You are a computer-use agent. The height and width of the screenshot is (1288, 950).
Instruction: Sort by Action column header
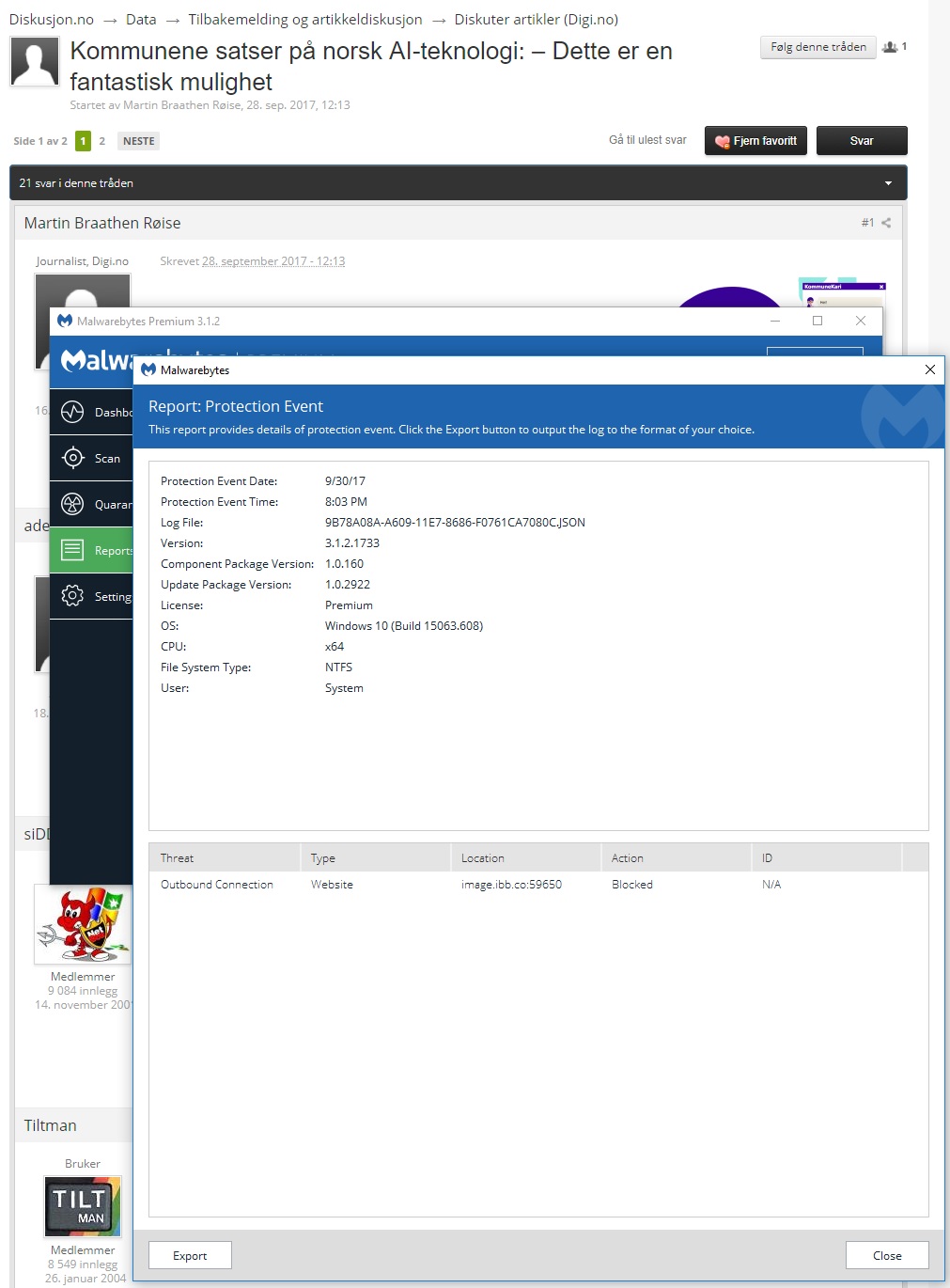point(676,857)
